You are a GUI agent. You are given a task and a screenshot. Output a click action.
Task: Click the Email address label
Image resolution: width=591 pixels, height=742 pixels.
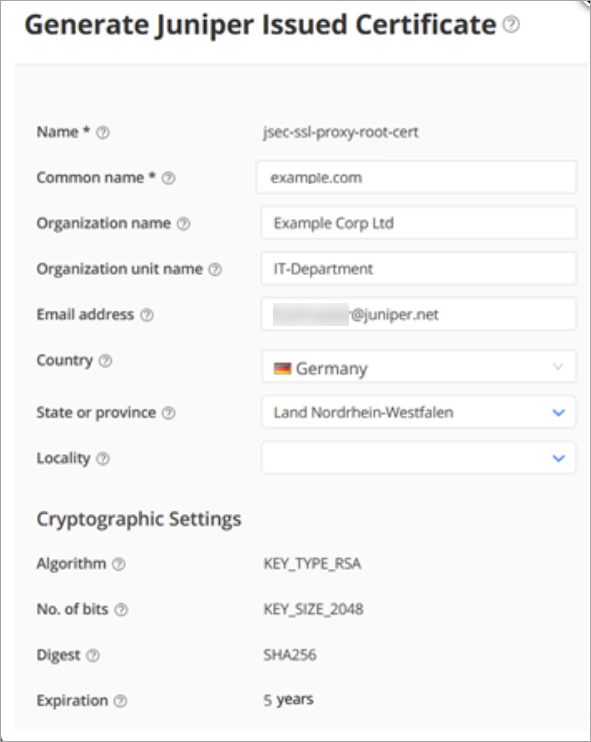coord(85,315)
